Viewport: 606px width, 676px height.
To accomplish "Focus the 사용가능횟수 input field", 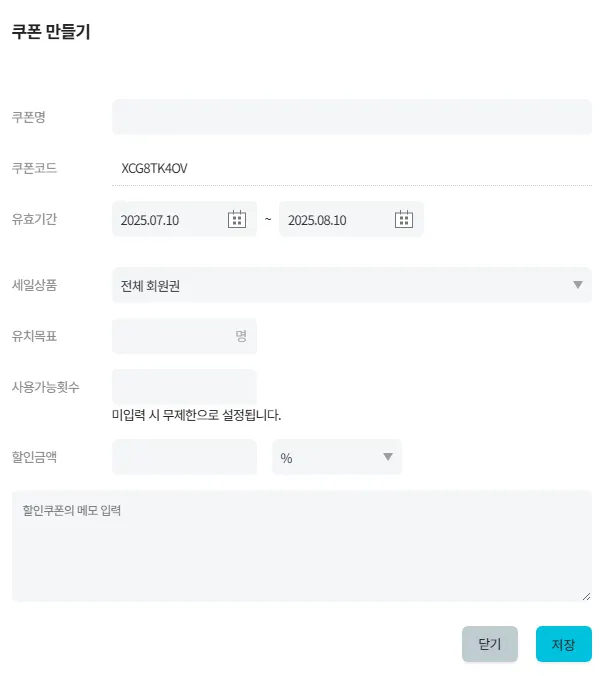I will pos(184,386).
